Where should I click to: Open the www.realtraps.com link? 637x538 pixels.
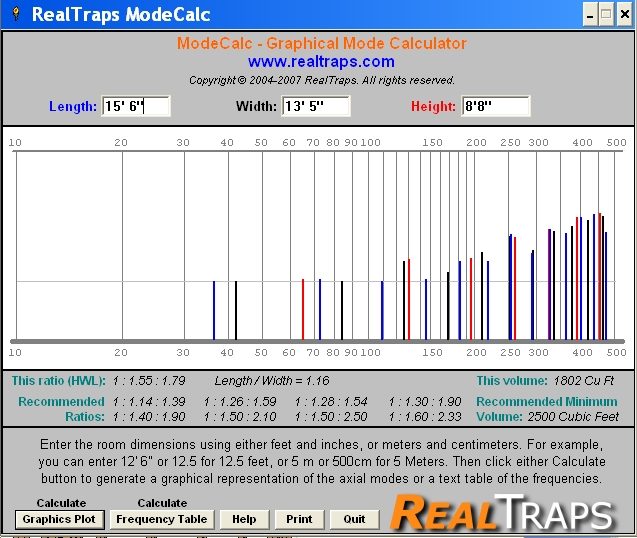point(321,62)
